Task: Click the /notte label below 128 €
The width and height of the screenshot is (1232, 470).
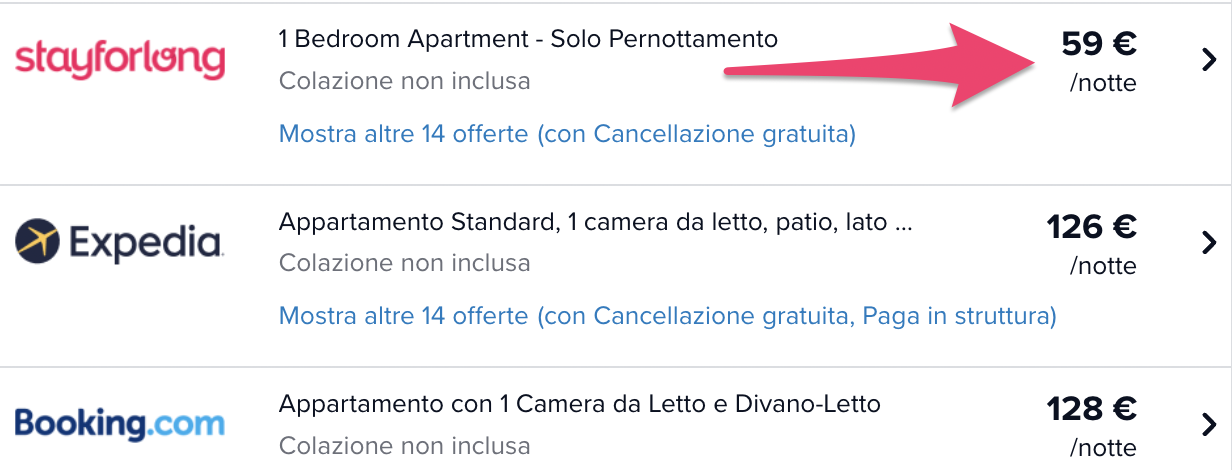Action: [1103, 447]
